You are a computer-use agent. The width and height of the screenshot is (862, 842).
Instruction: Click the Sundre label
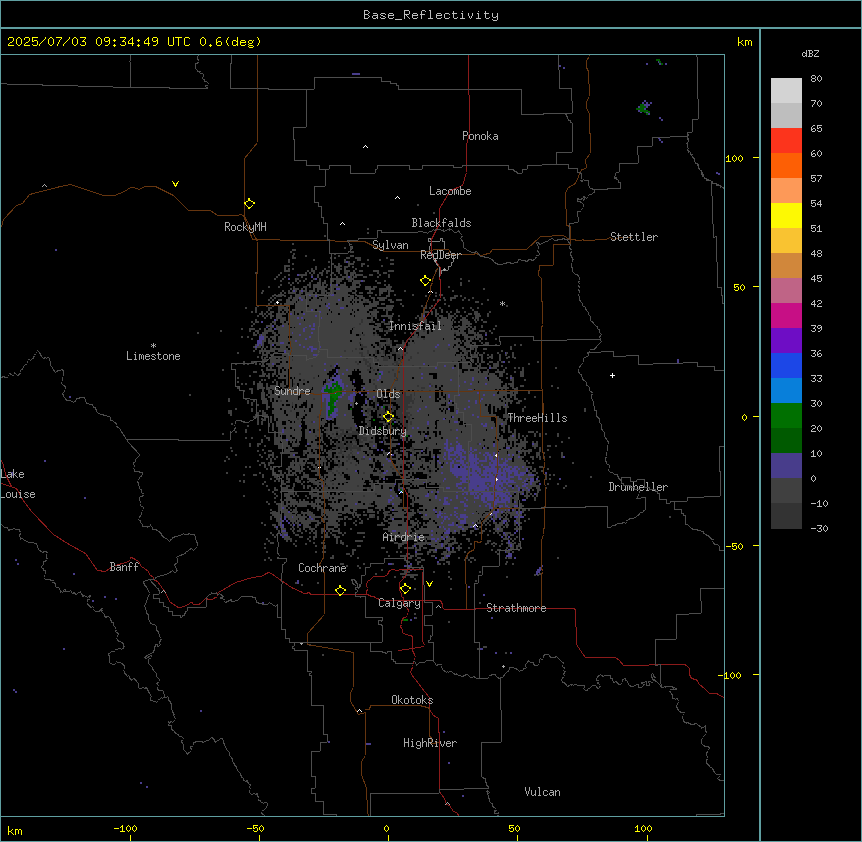(292, 391)
